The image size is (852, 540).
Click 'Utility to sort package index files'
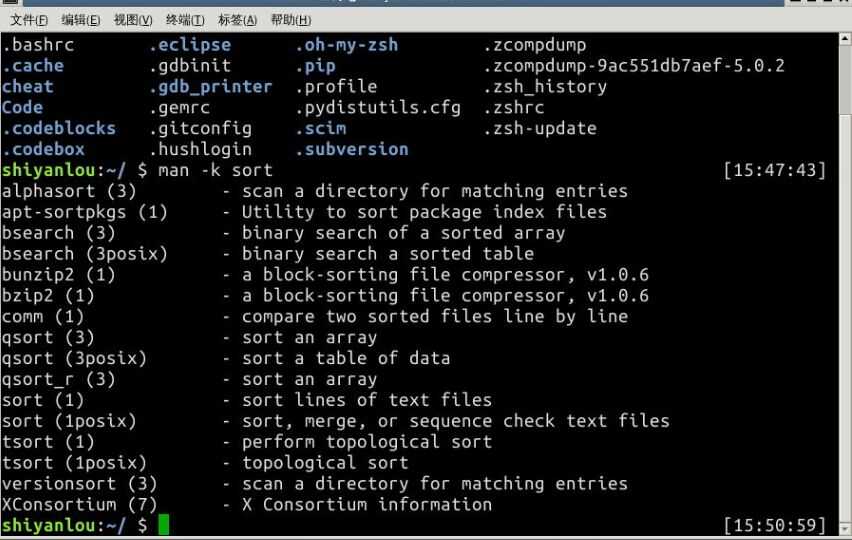pyautogui.click(x=424, y=212)
